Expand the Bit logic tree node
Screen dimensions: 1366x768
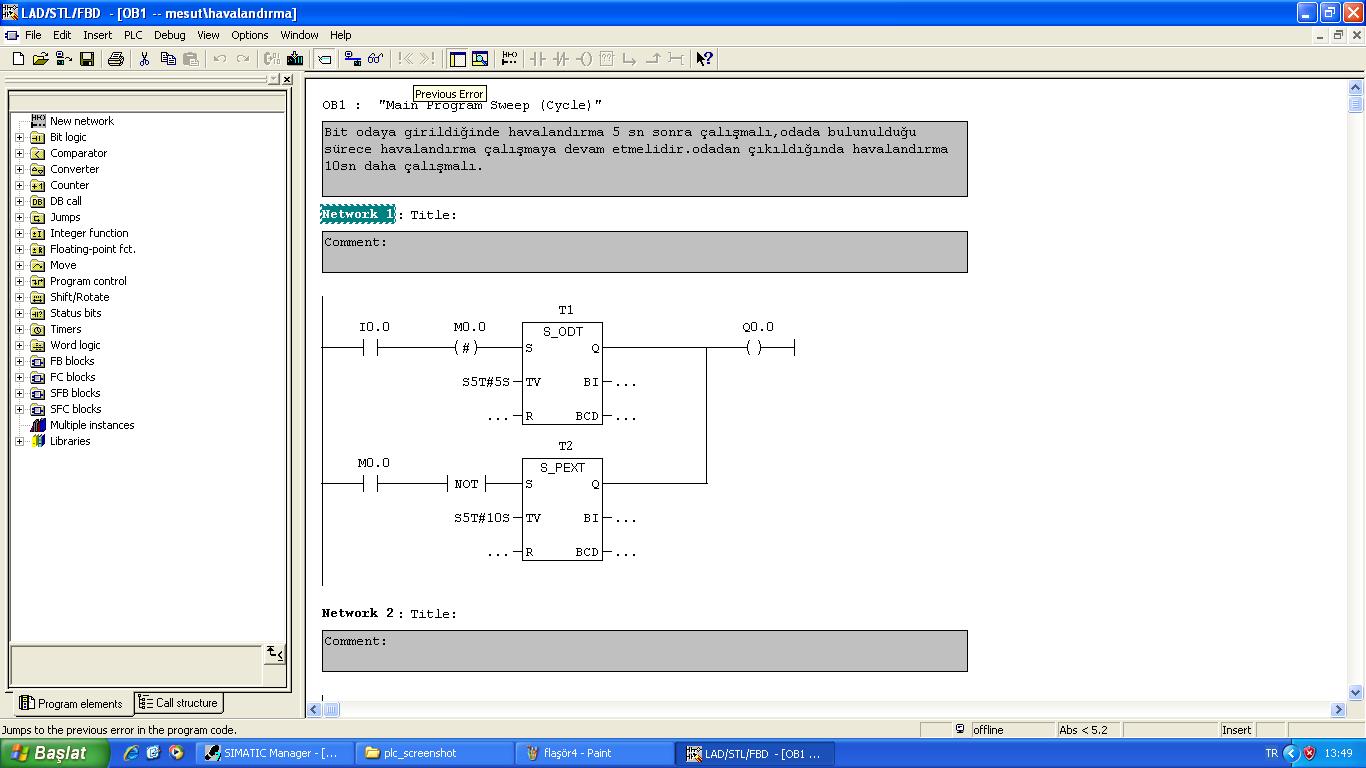pos(19,137)
